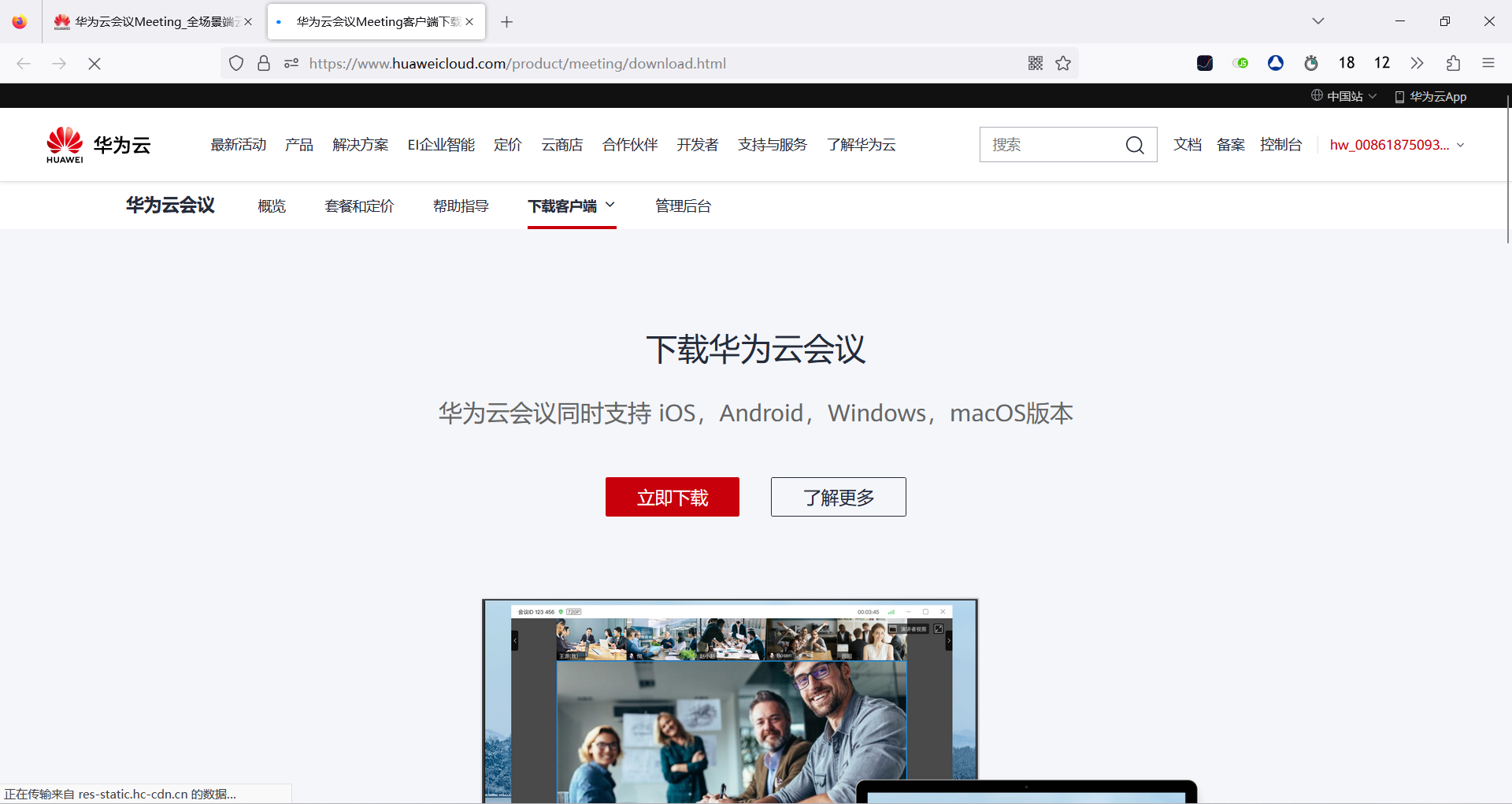Go forward with the forward arrow
This screenshot has width=1512, height=804.
(x=59, y=64)
